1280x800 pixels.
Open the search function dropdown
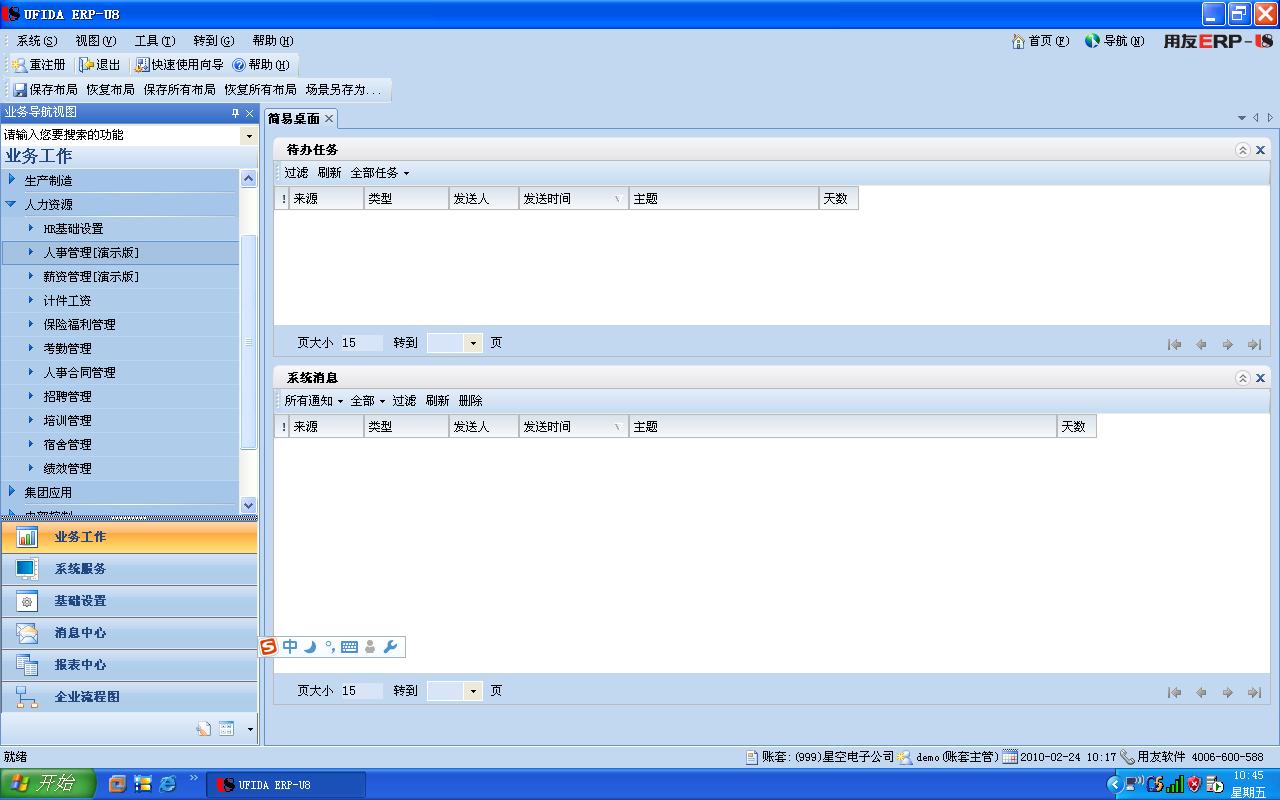pos(249,135)
